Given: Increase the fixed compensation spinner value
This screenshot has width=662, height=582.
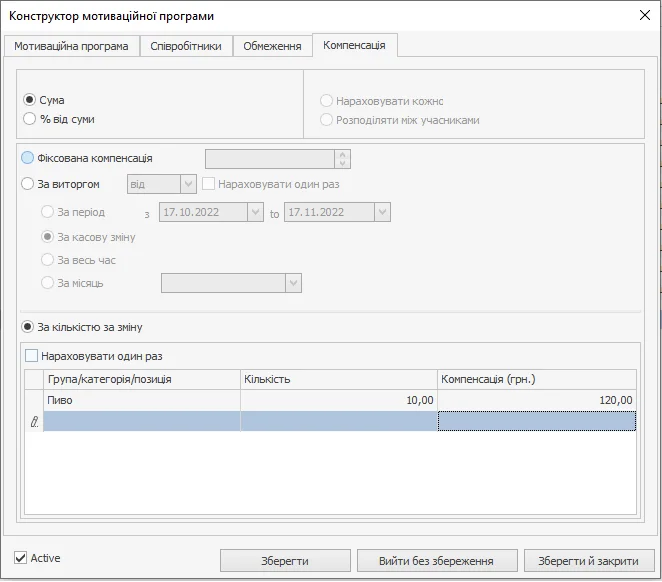Looking at the screenshot, I should (x=343, y=154).
